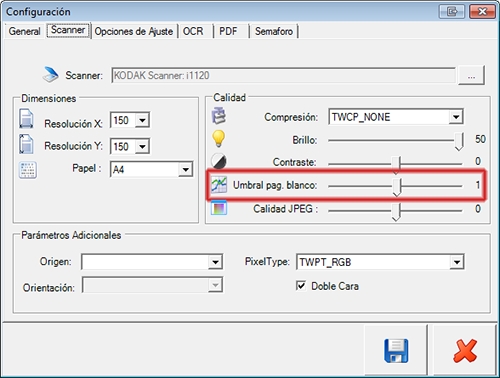Click the Compresión printer icon
This screenshot has height=378, width=500.
point(219,116)
